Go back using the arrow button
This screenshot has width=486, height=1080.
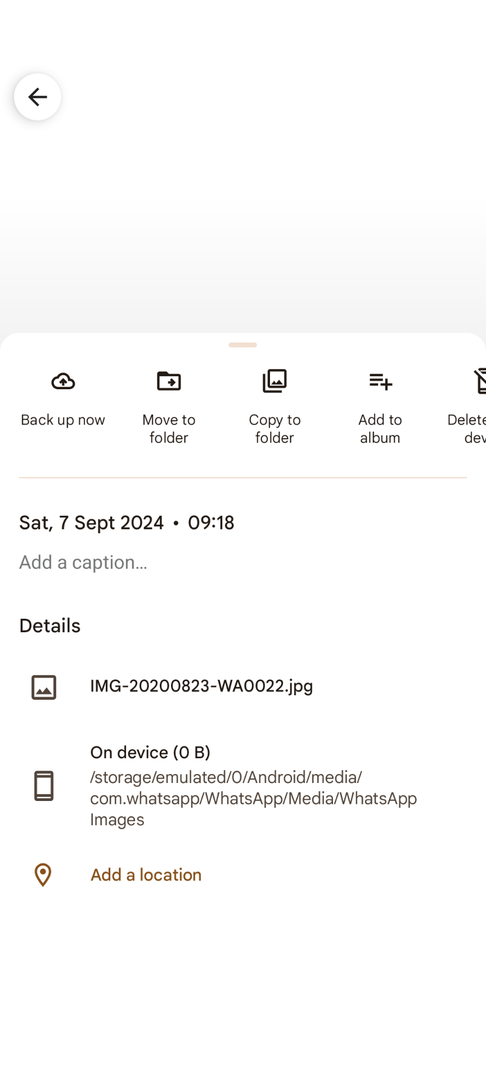click(x=37, y=97)
